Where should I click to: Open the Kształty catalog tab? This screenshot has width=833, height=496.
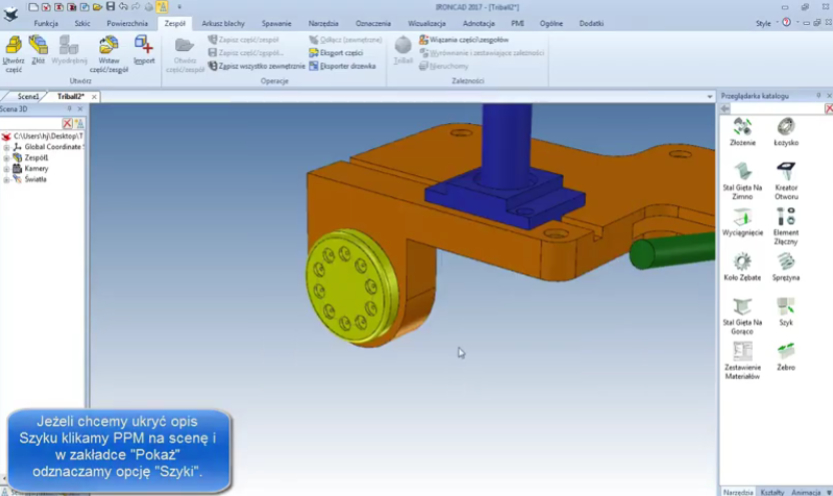click(771, 491)
